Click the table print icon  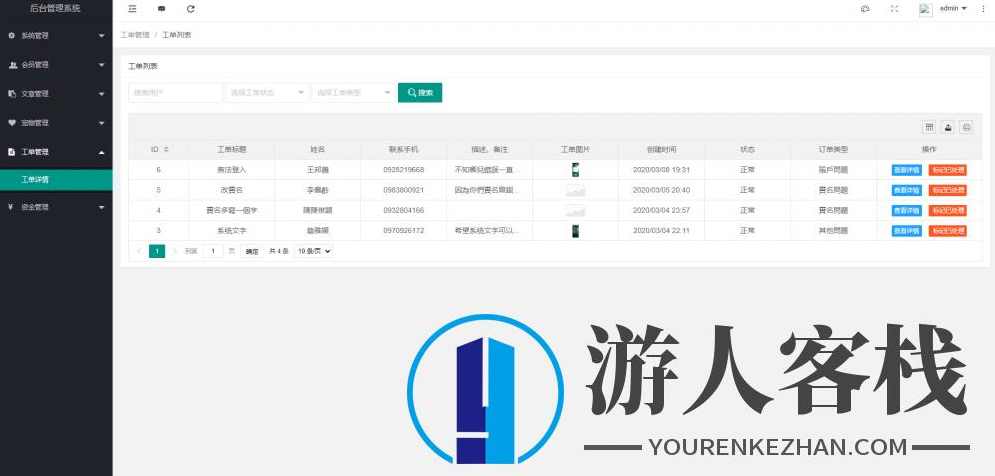pyautogui.click(x=966, y=127)
